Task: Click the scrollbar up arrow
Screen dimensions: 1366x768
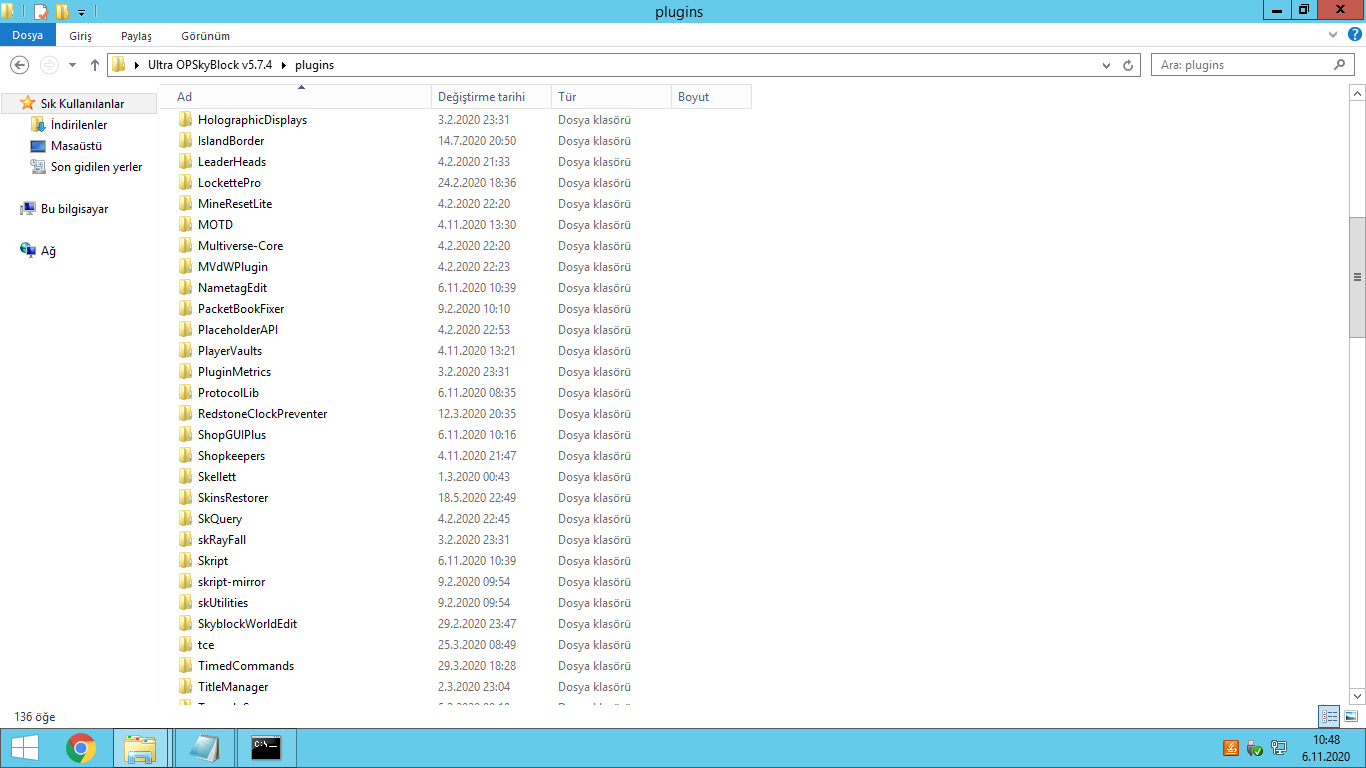Action: [1357, 93]
